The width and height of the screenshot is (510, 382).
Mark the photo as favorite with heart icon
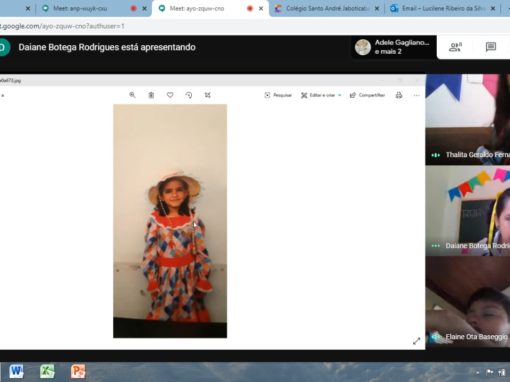tap(170, 95)
